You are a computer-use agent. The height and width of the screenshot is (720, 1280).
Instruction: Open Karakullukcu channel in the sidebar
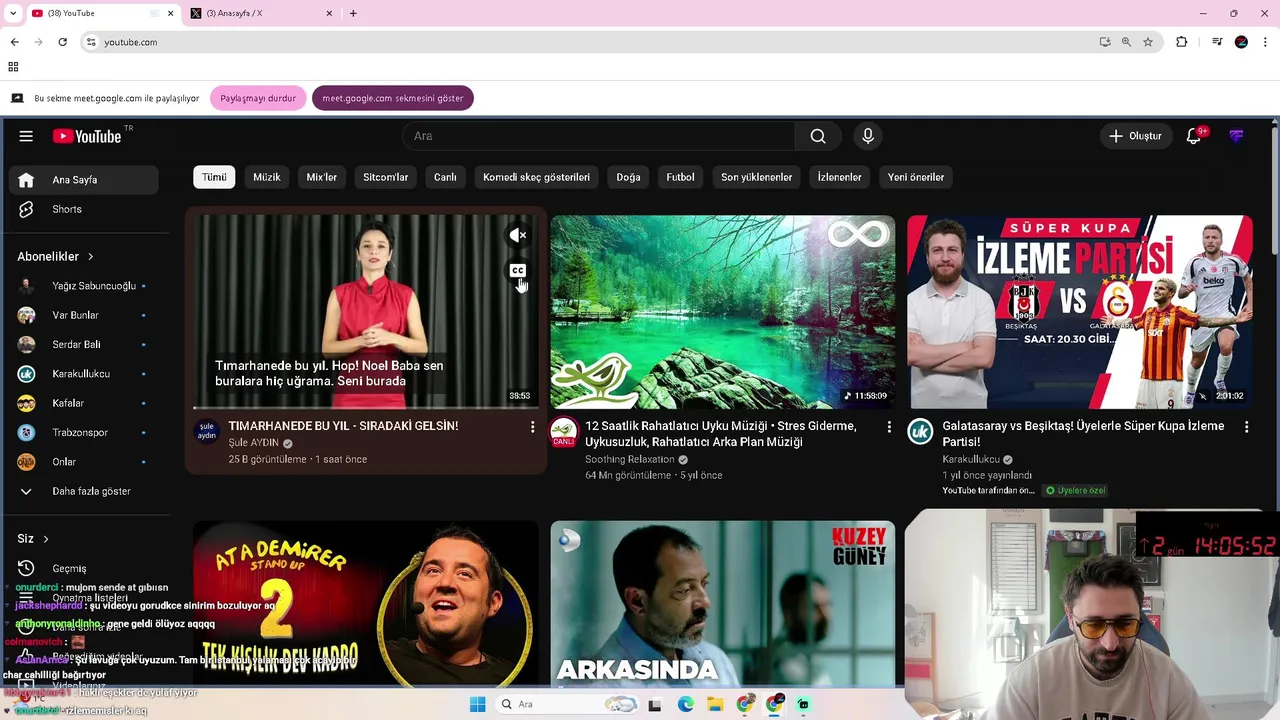[84, 374]
